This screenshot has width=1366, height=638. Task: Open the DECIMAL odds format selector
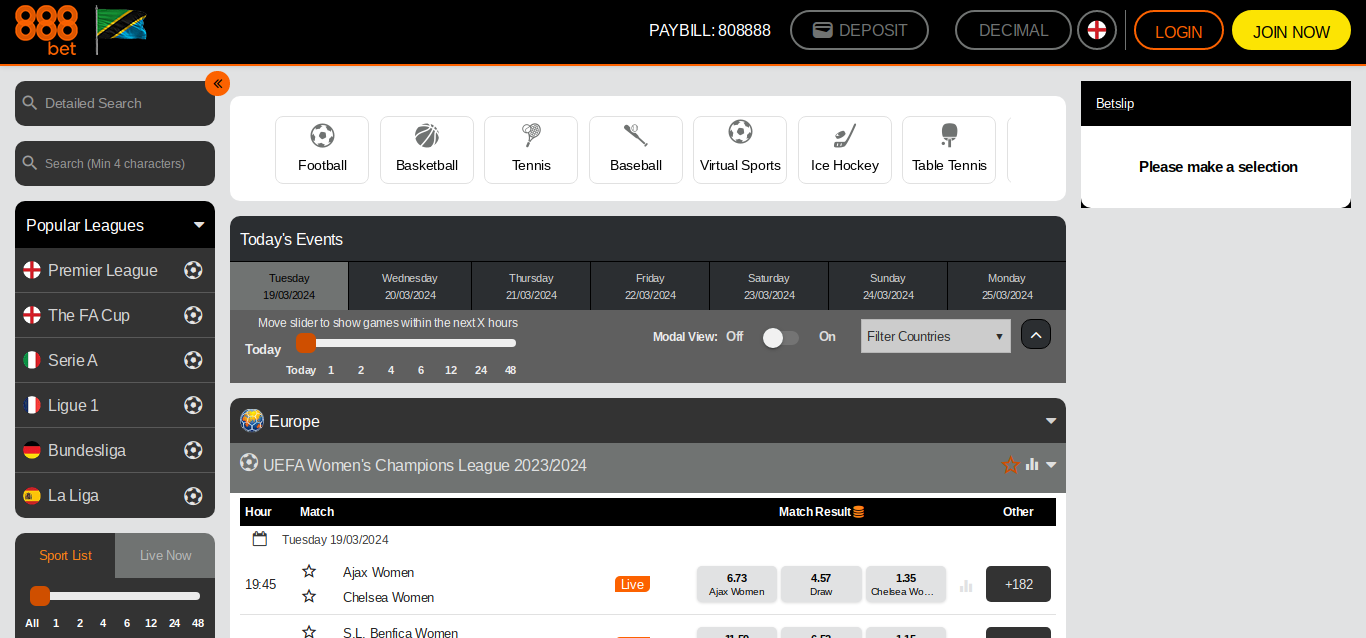coord(1013,30)
